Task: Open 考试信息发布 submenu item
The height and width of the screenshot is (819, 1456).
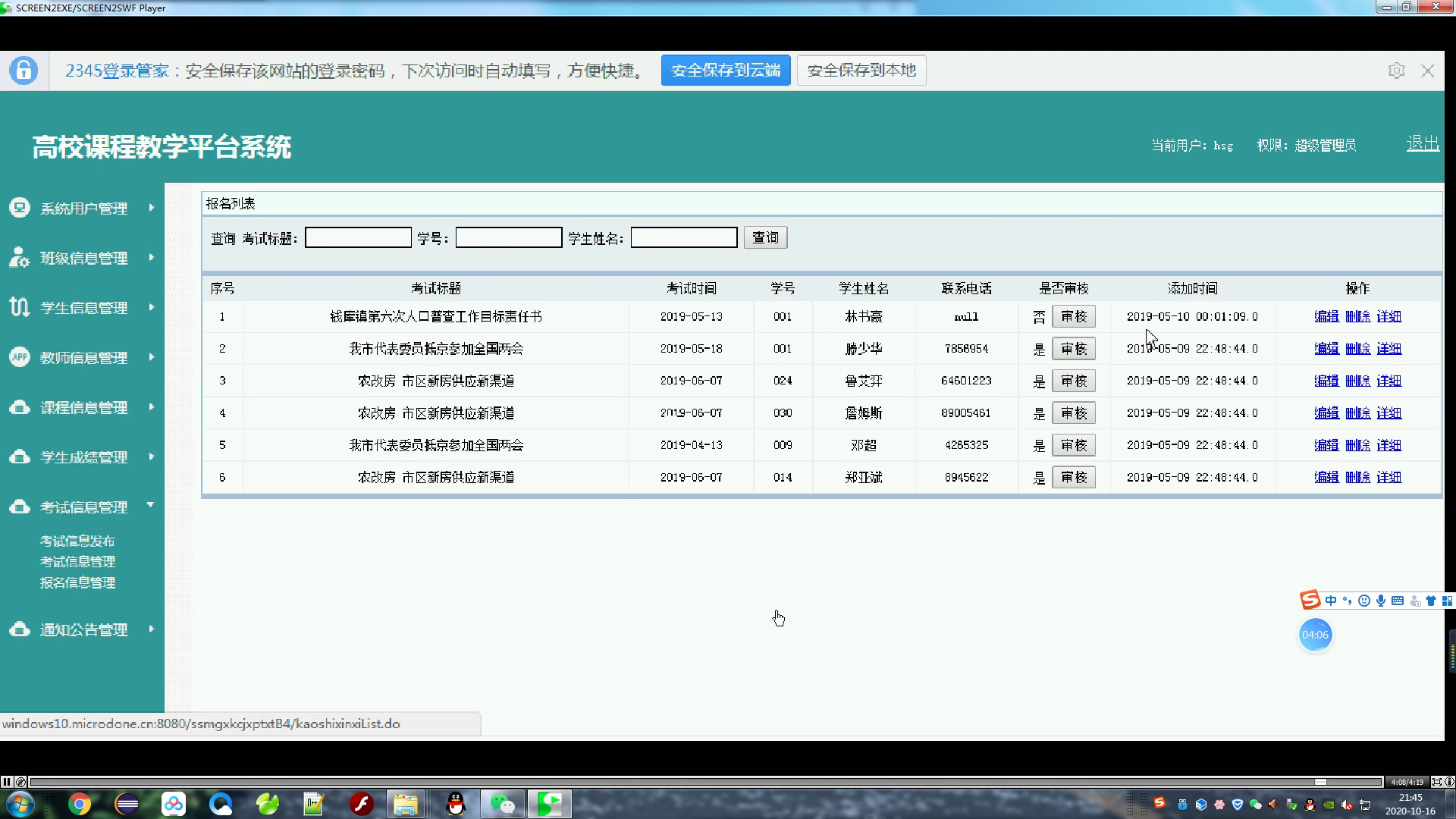Action: 77,541
